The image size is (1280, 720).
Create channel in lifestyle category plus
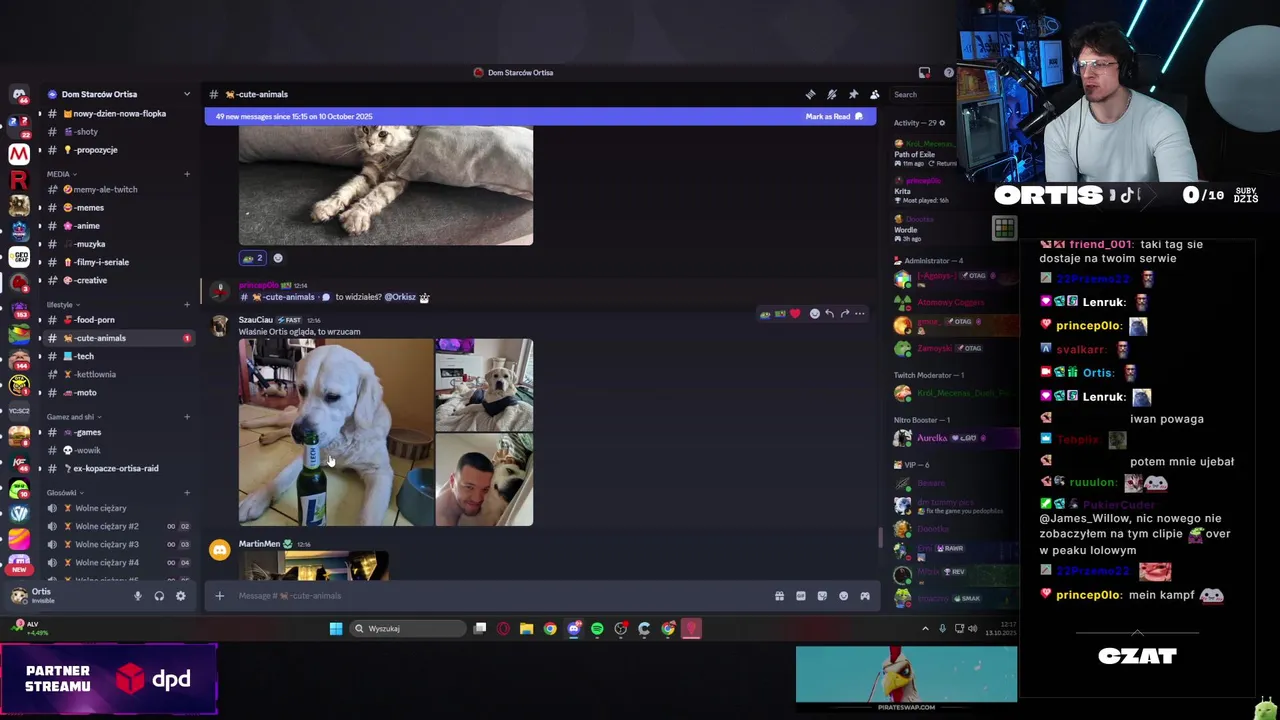click(x=186, y=304)
